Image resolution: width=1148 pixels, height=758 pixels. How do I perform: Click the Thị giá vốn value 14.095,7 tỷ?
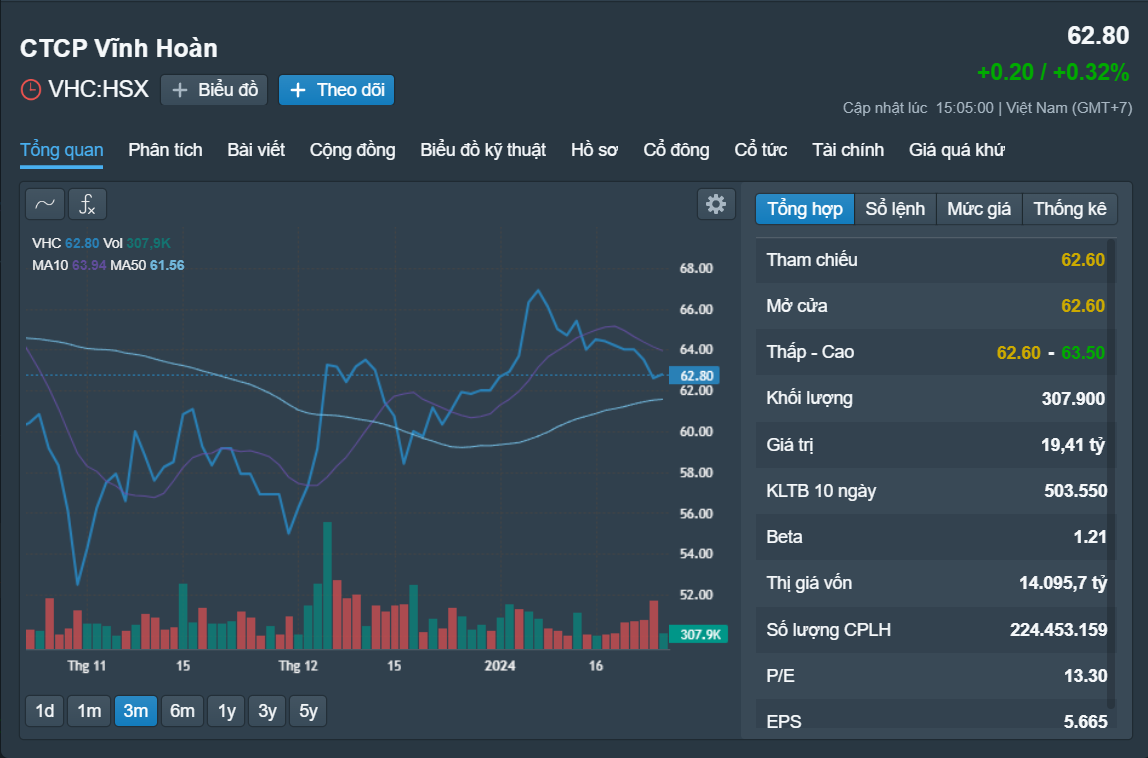1063,583
